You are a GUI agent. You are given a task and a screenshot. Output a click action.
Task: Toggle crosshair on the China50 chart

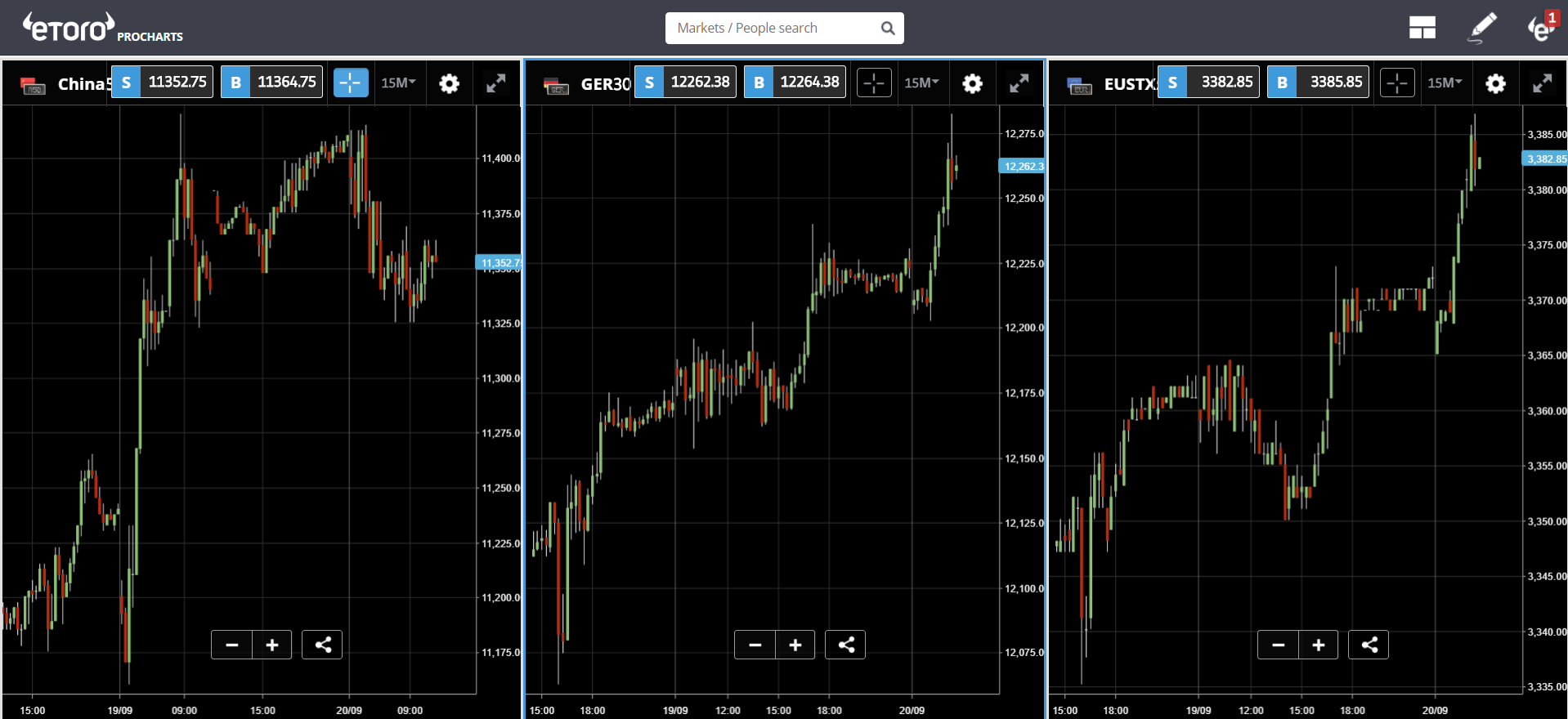pyautogui.click(x=351, y=83)
